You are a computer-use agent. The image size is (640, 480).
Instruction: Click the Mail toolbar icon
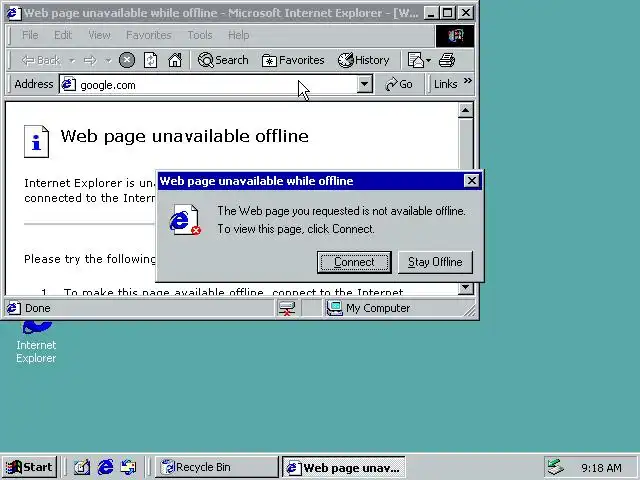point(416,60)
